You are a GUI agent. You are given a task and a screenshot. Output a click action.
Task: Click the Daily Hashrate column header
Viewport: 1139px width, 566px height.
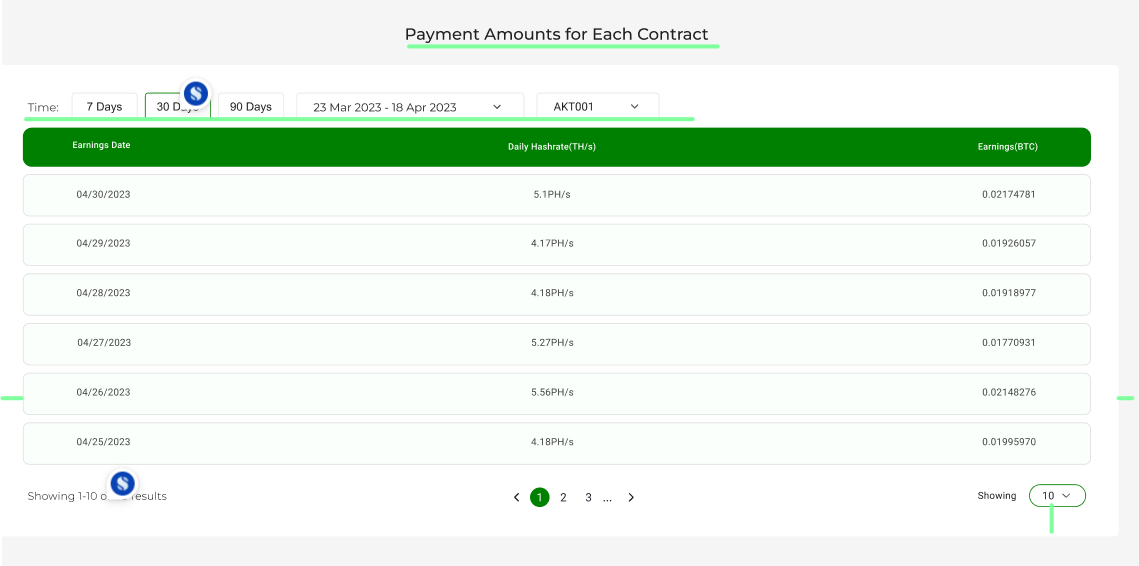pyautogui.click(x=552, y=147)
